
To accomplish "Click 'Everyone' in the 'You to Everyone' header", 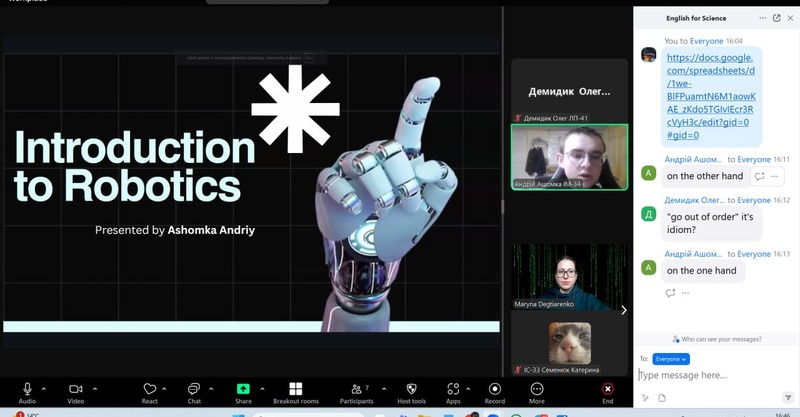I will pyautogui.click(x=707, y=41).
